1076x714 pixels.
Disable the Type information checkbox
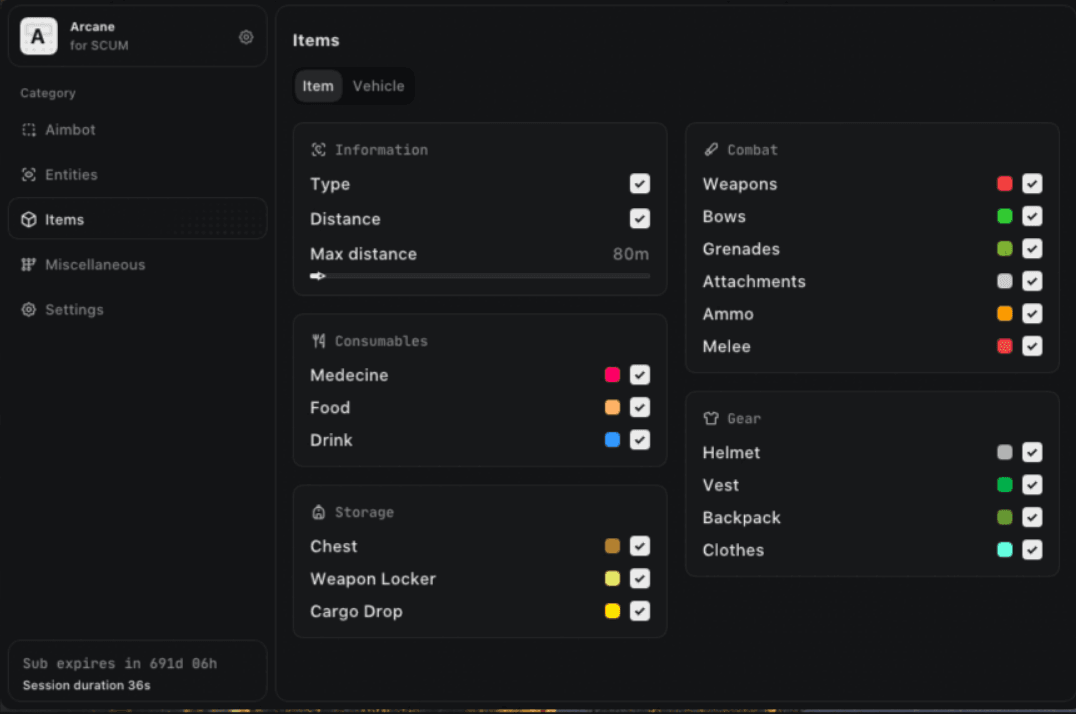coord(640,184)
